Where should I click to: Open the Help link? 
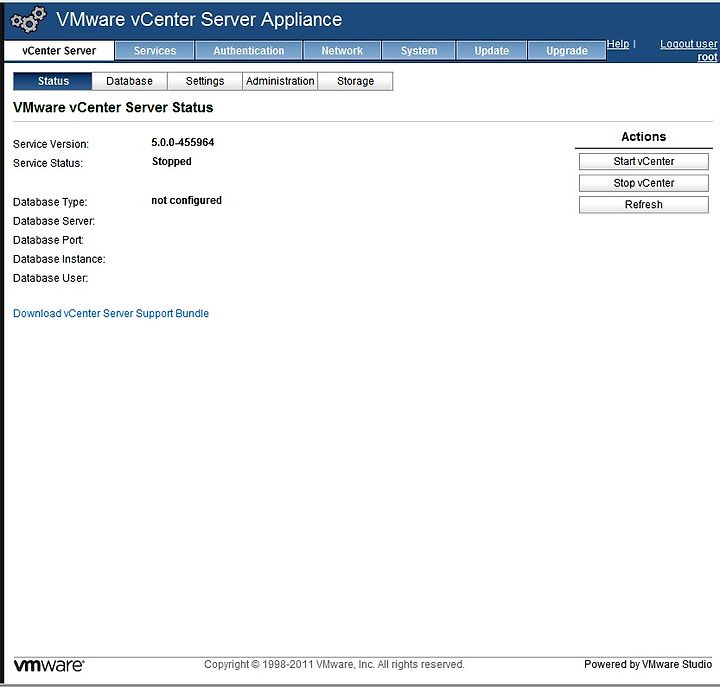[x=618, y=44]
